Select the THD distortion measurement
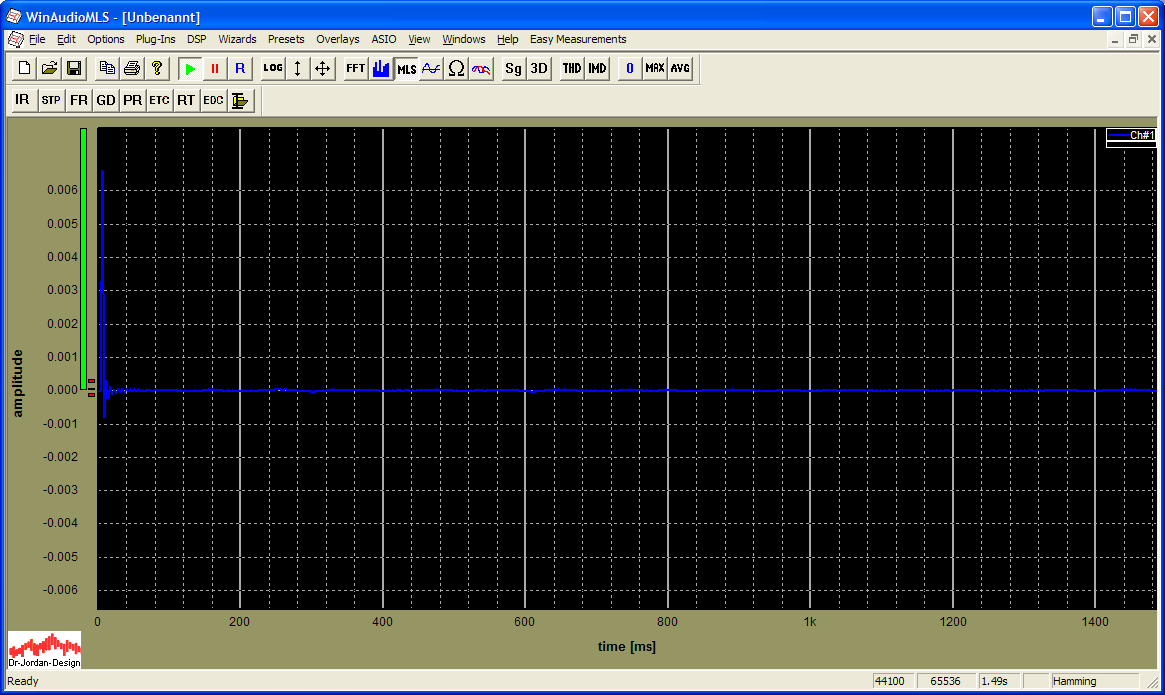Screen dimensions: 1165x695 pyautogui.click(x=571, y=69)
